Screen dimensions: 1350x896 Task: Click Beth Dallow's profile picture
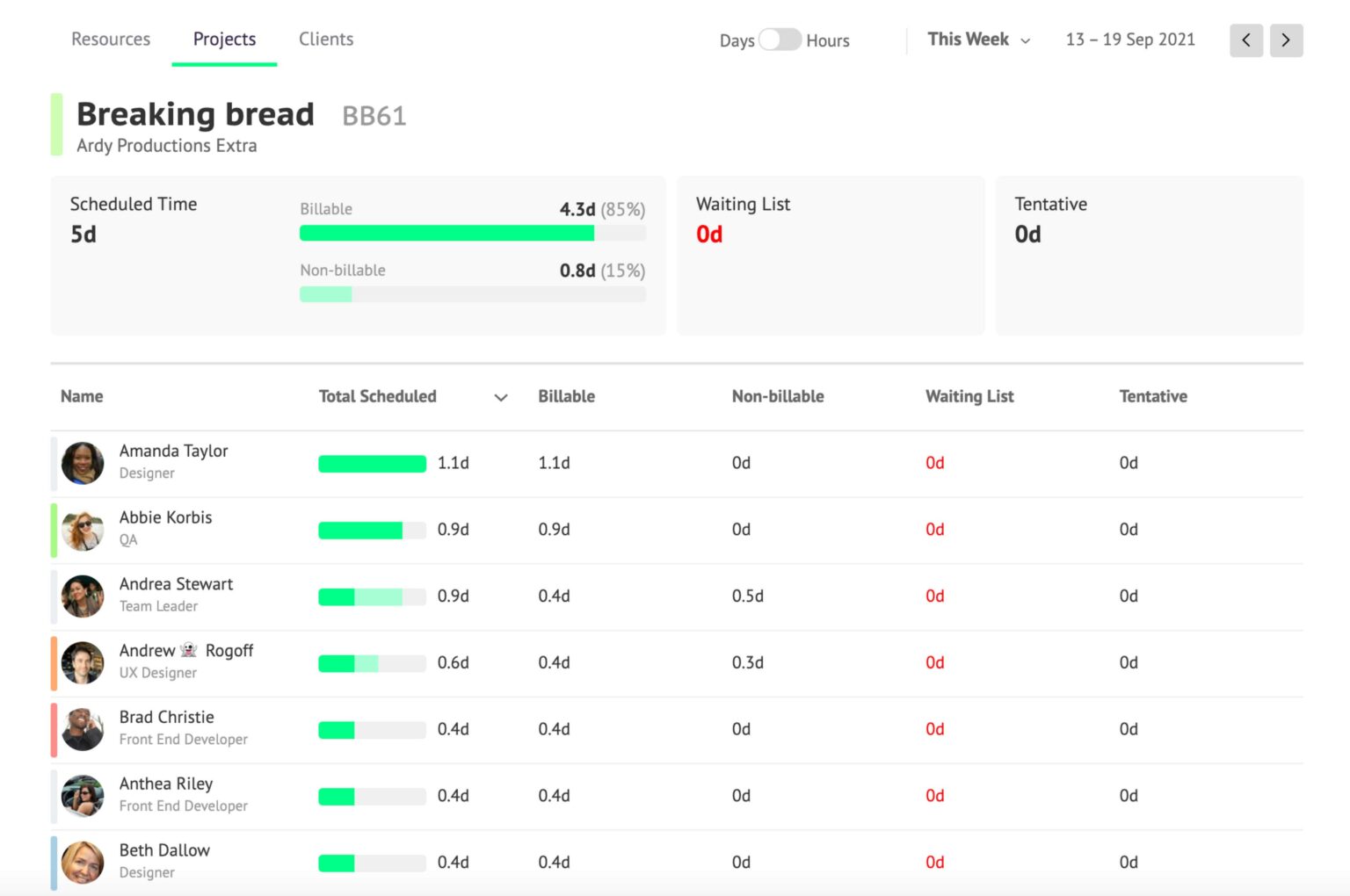point(82,863)
